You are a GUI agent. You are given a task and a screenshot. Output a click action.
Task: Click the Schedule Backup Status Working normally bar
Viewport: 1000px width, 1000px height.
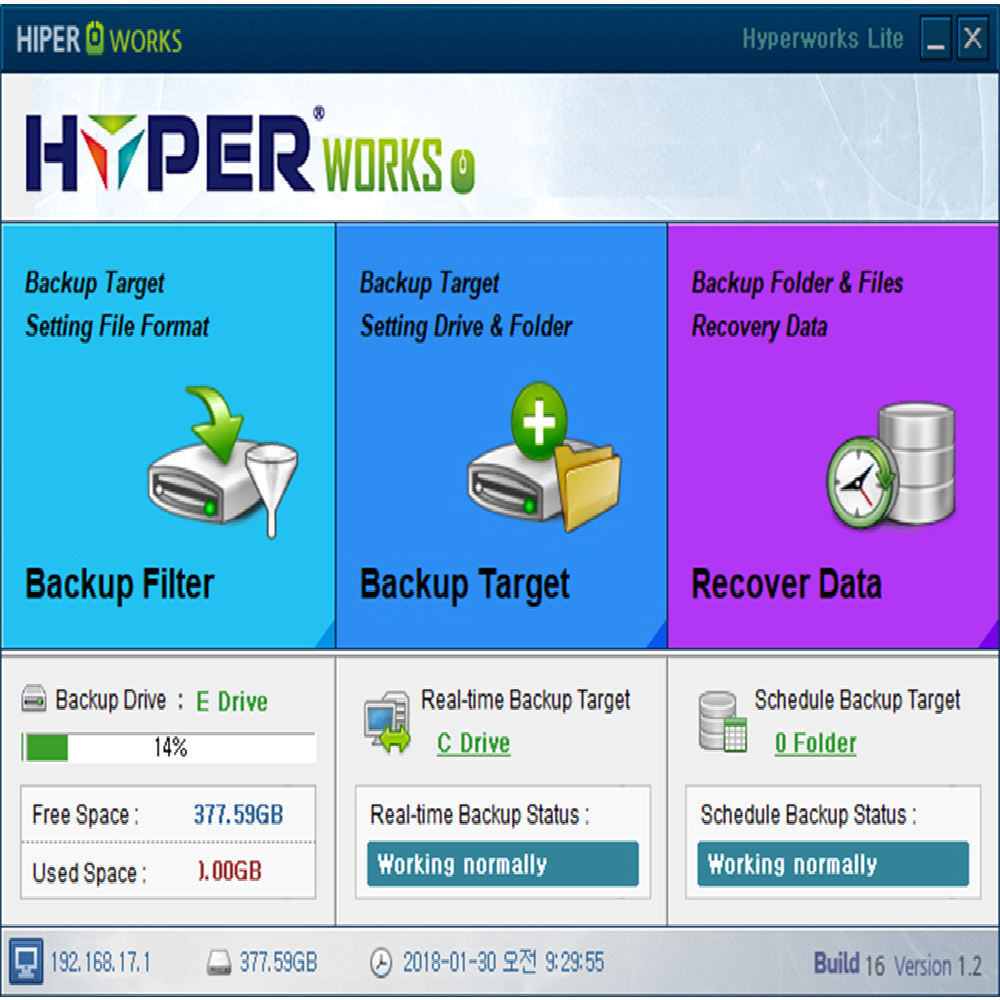(x=831, y=865)
